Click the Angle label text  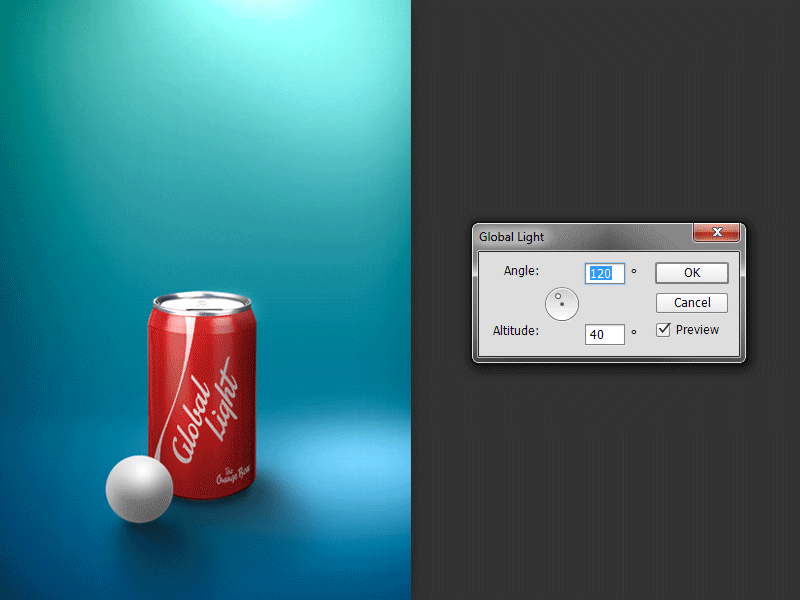(521, 271)
